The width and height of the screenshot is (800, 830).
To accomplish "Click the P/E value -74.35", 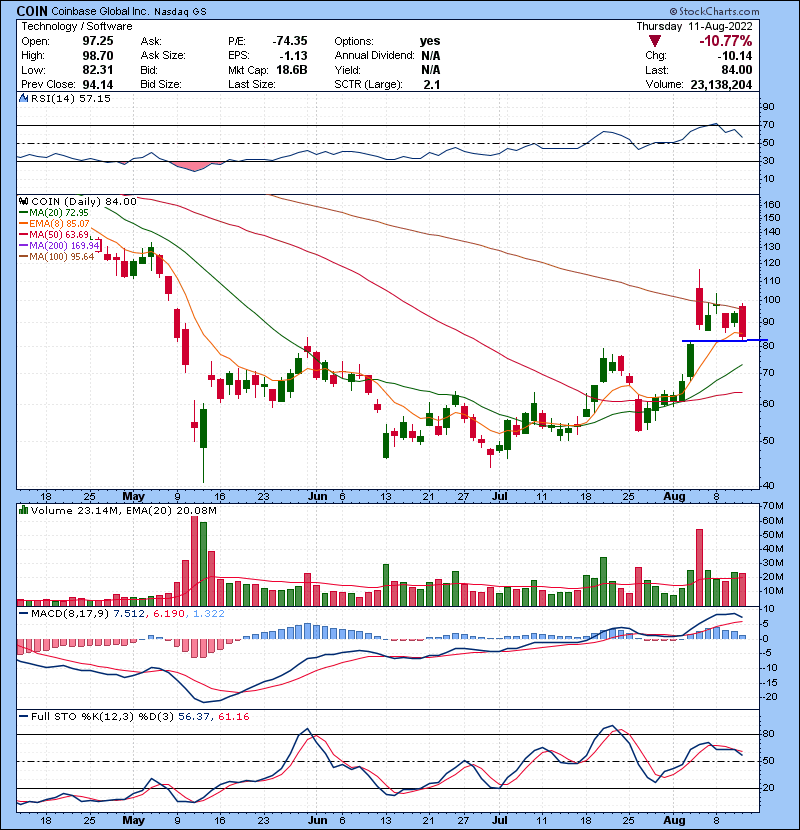I will [x=290, y=41].
